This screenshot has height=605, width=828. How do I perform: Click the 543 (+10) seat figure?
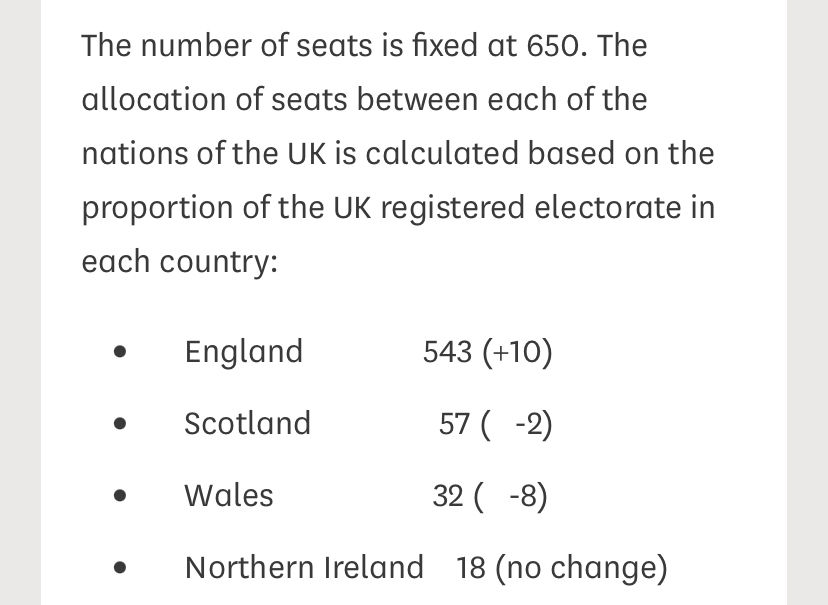click(x=487, y=352)
